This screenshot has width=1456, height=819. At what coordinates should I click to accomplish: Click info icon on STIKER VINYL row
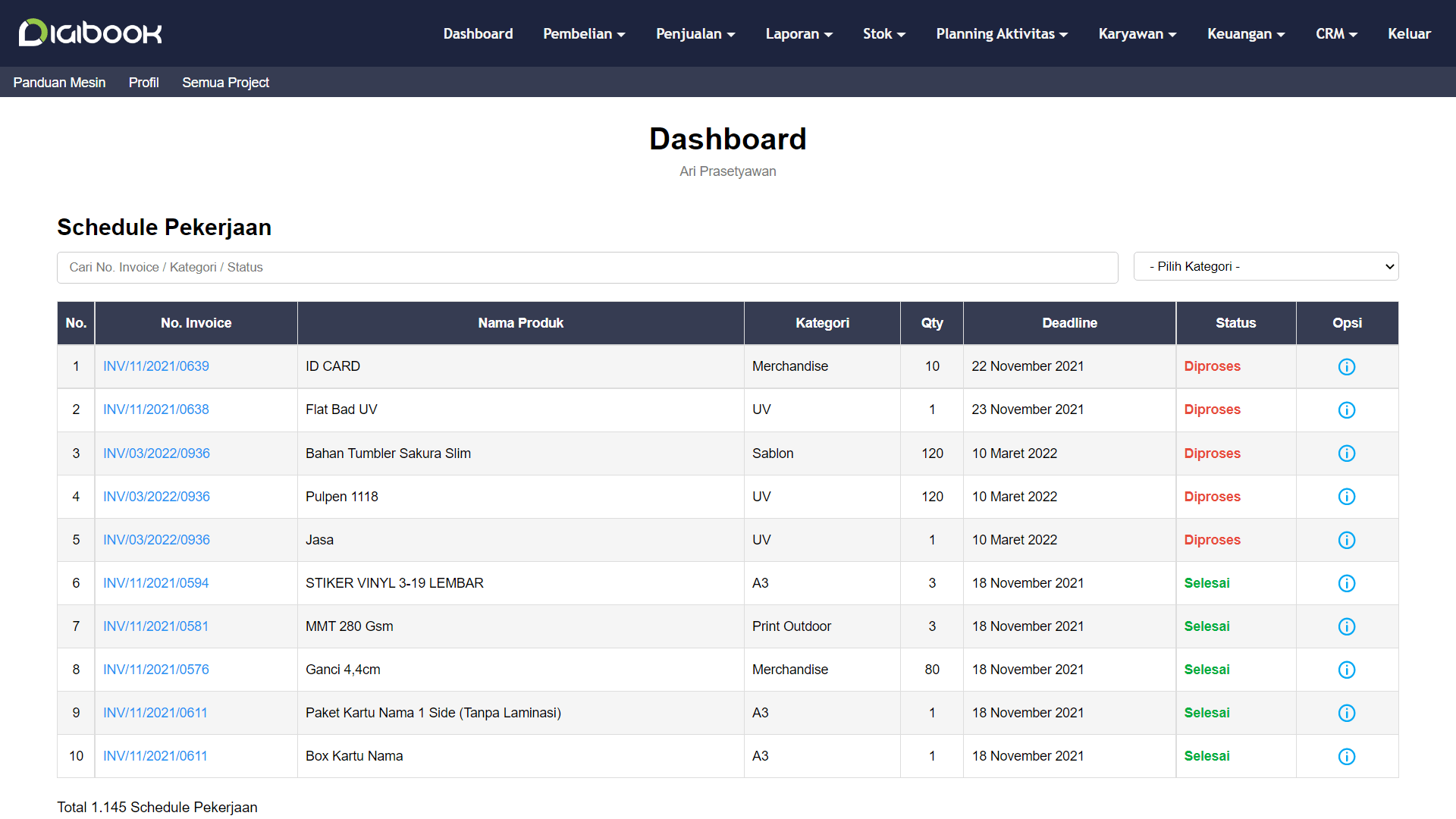[x=1347, y=583]
